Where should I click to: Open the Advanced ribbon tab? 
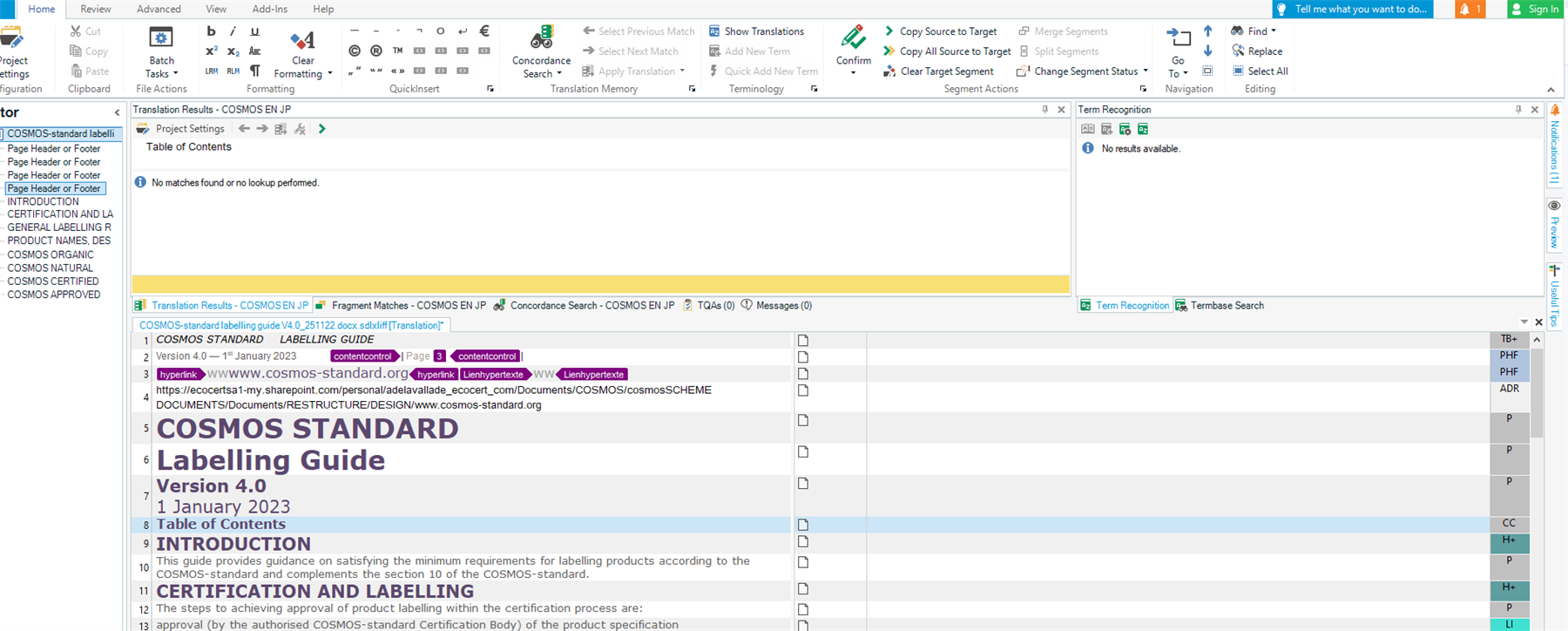159,9
